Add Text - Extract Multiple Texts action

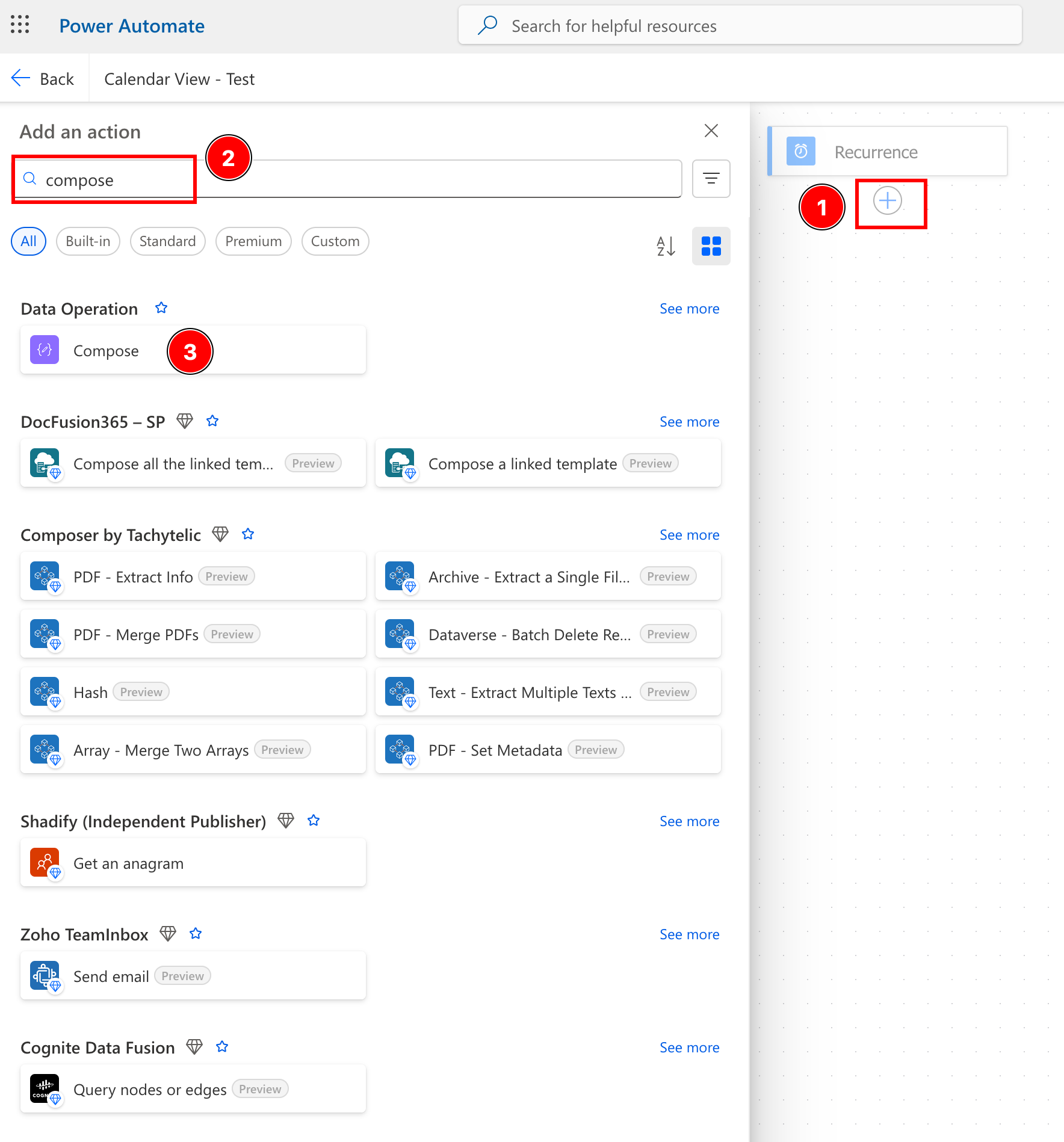coord(548,691)
